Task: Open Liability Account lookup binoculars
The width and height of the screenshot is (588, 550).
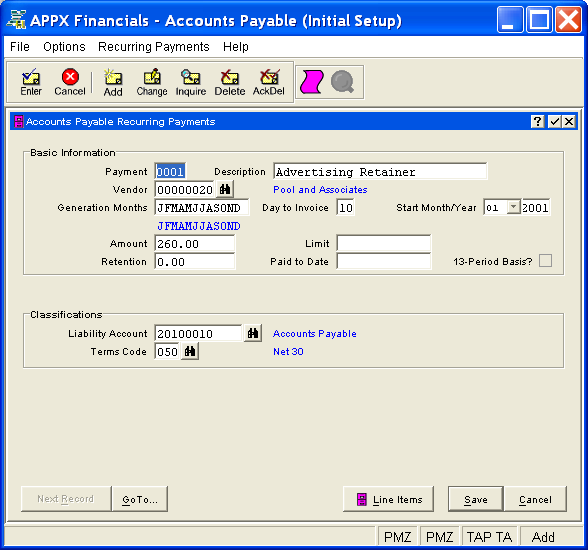Action: pos(253,333)
